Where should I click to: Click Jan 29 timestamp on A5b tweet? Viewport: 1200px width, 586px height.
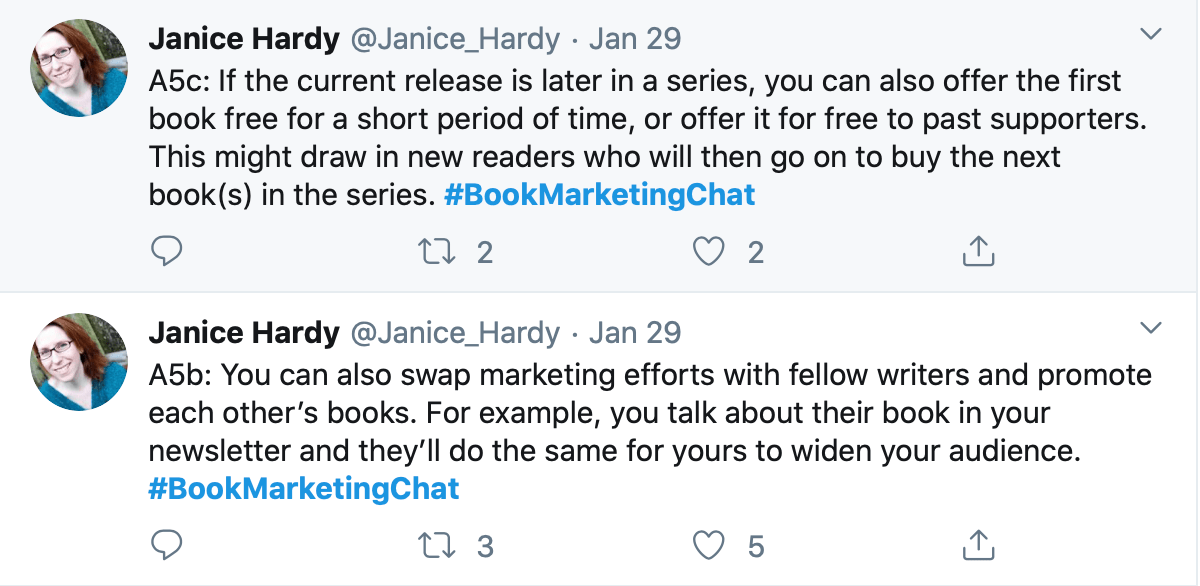[x=635, y=332]
